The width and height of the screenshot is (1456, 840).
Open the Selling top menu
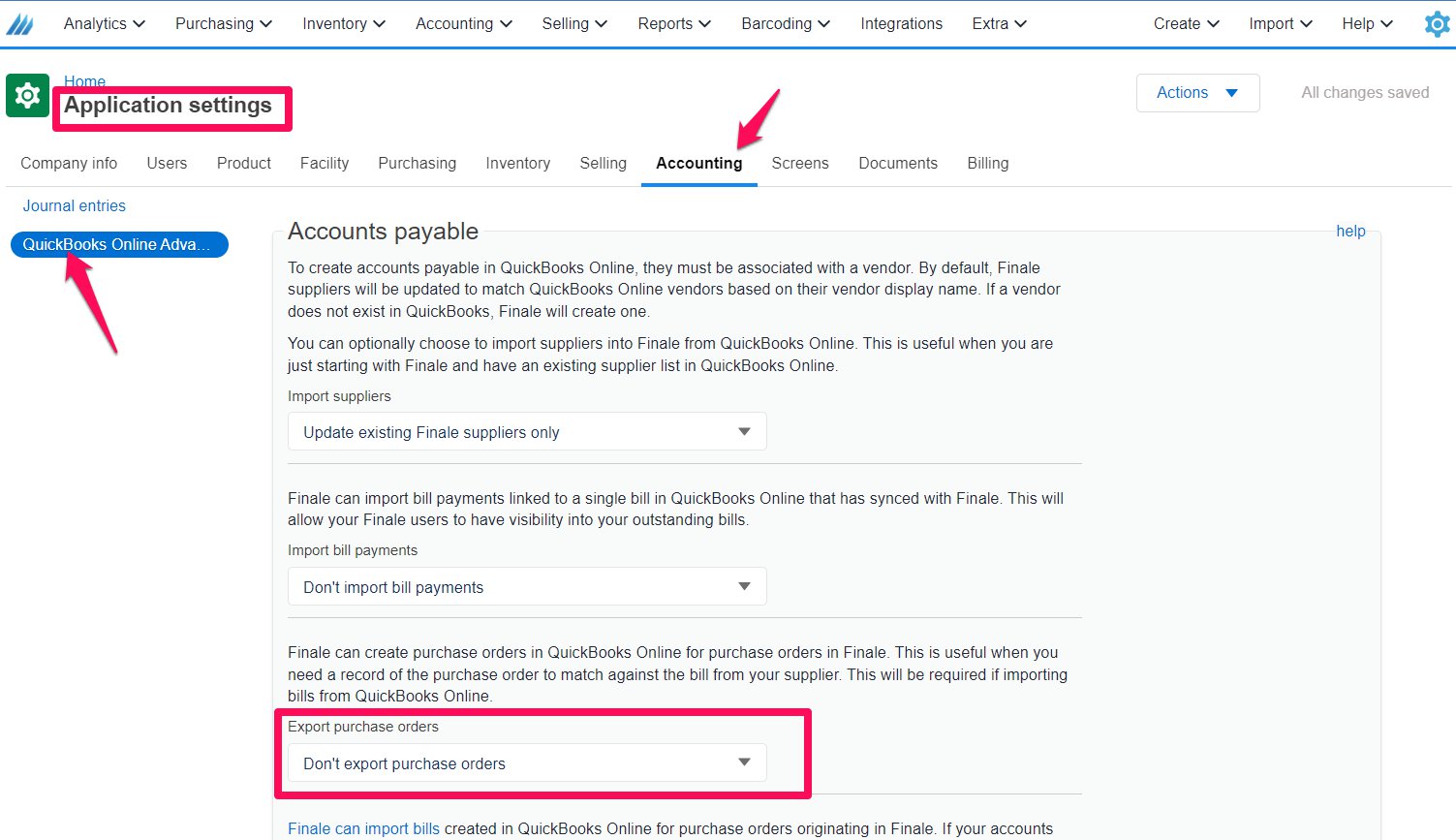[574, 23]
